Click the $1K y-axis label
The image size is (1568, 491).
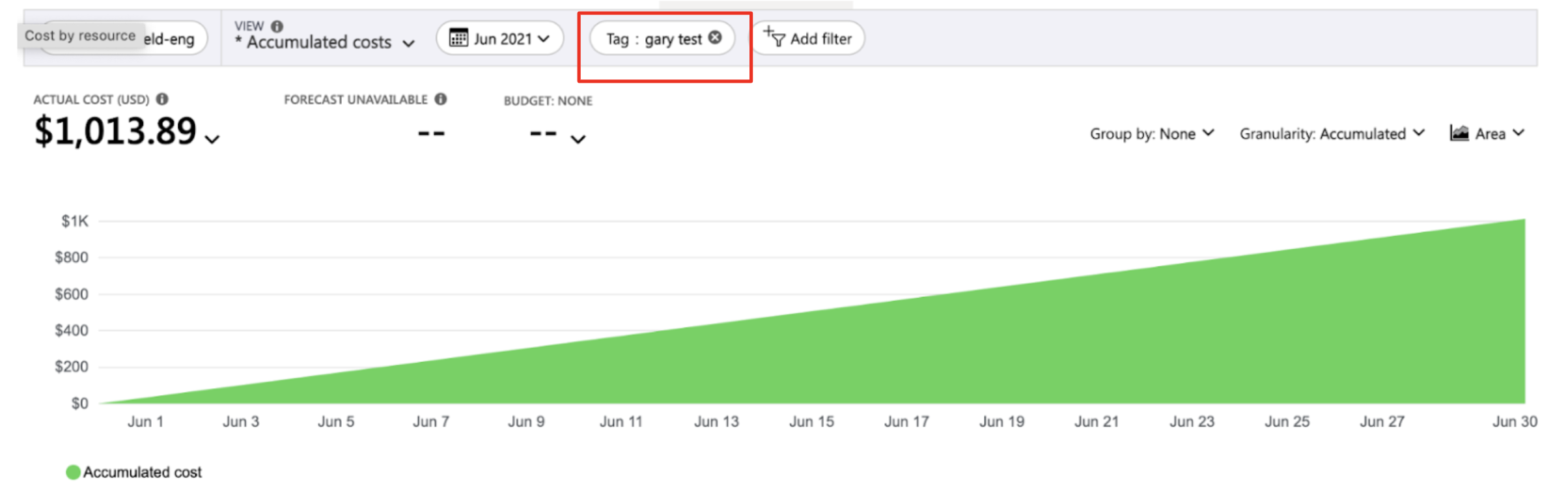[x=75, y=221]
